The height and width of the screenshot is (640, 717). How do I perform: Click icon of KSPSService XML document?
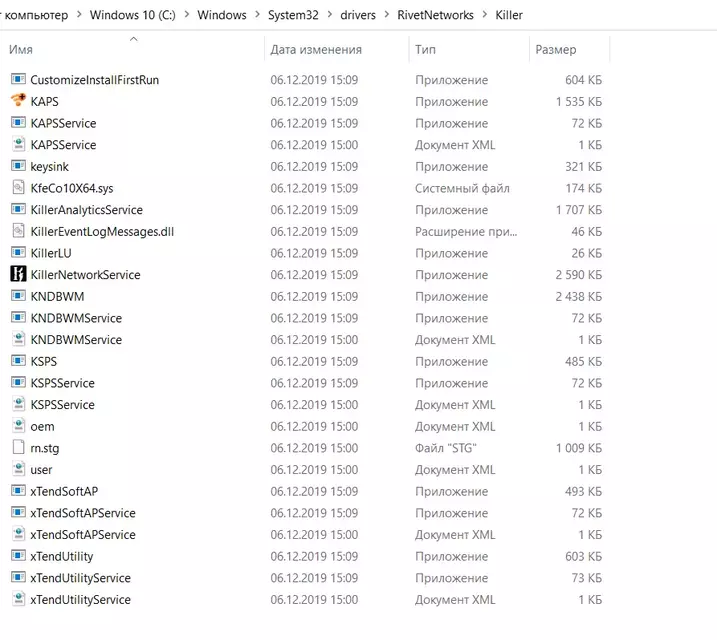tap(18, 404)
